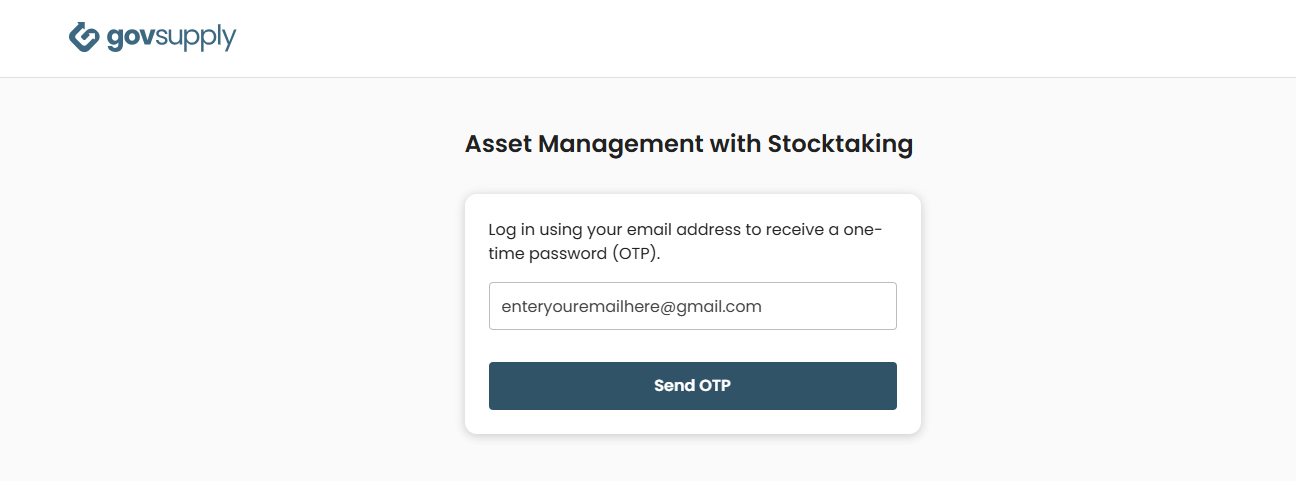Click gray page background left of card
Viewport: 1296px width, 481px height.
click(x=230, y=300)
